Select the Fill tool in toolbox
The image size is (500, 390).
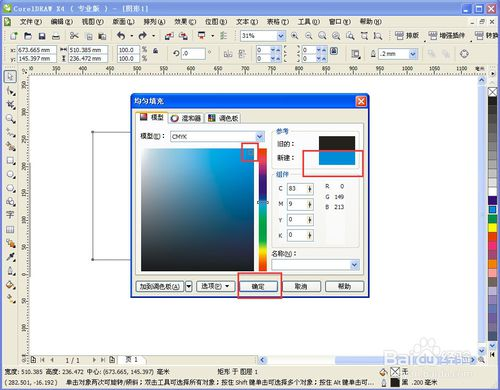point(10,285)
